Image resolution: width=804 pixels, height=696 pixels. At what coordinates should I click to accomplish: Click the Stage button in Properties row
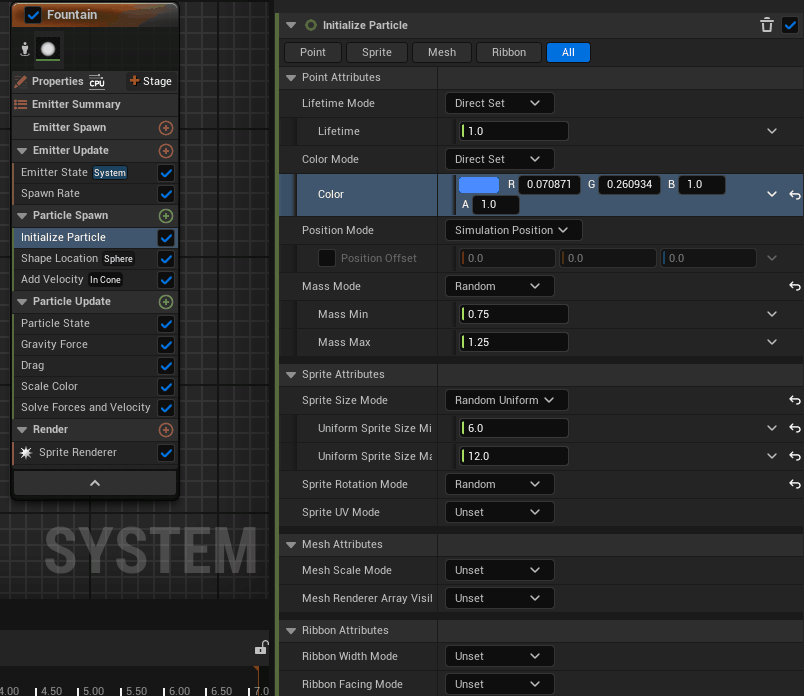(x=150, y=81)
